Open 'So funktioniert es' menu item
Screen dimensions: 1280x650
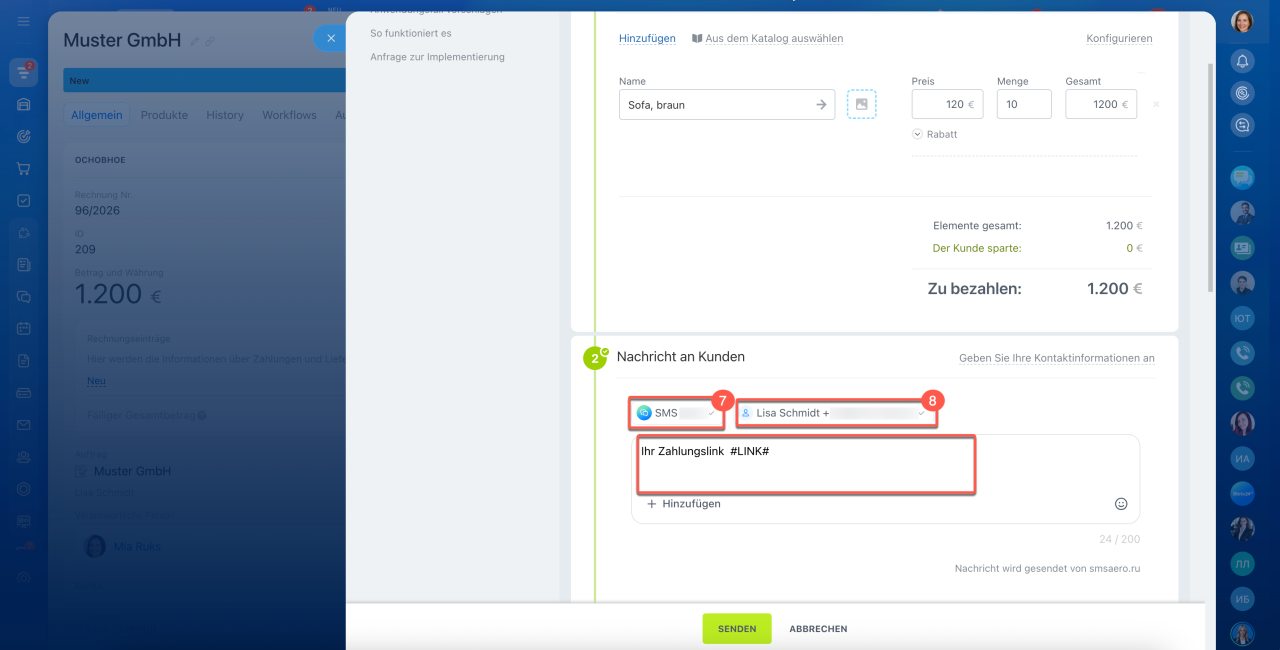(411, 33)
